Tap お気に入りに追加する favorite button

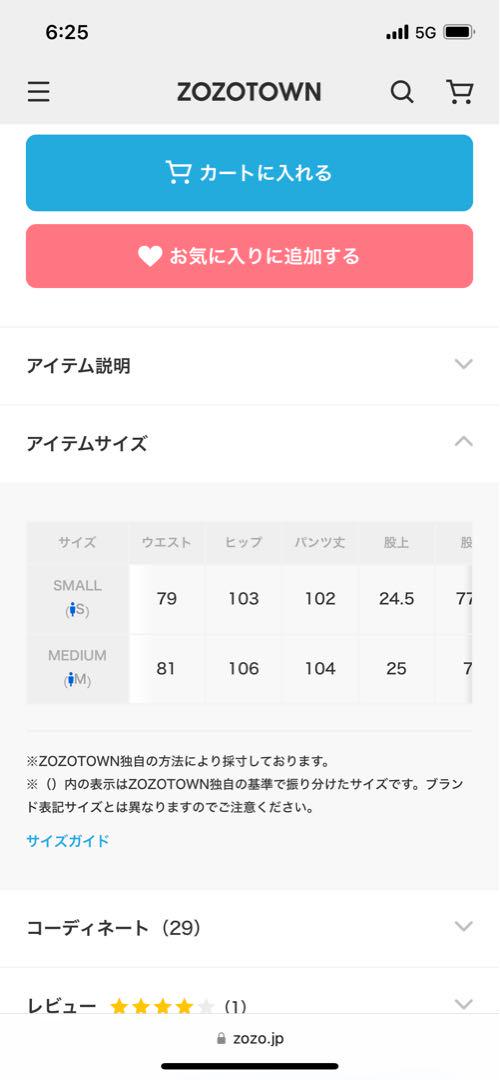[x=249, y=256]
